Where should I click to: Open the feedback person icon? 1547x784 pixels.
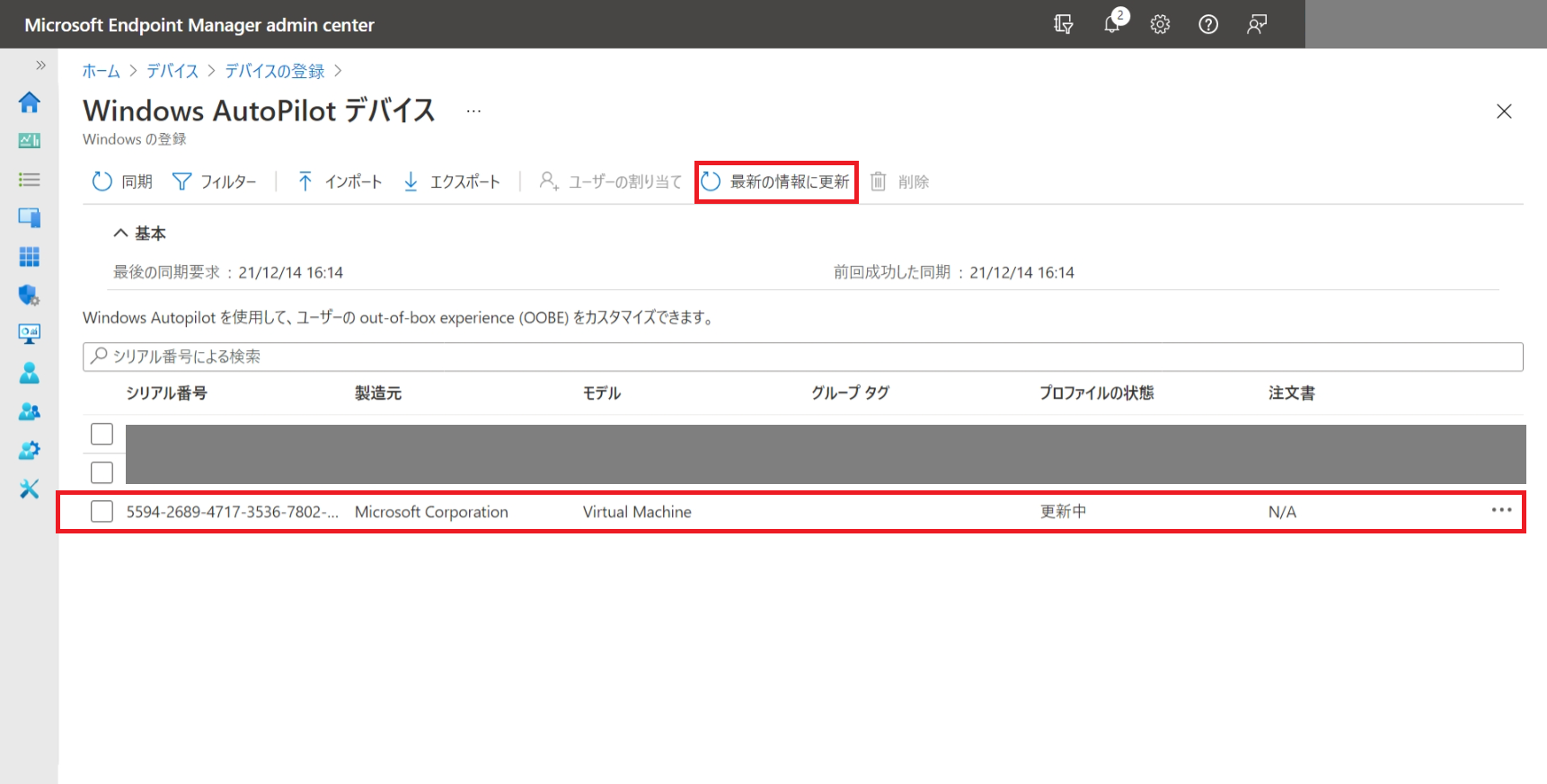coord(1257,24)
